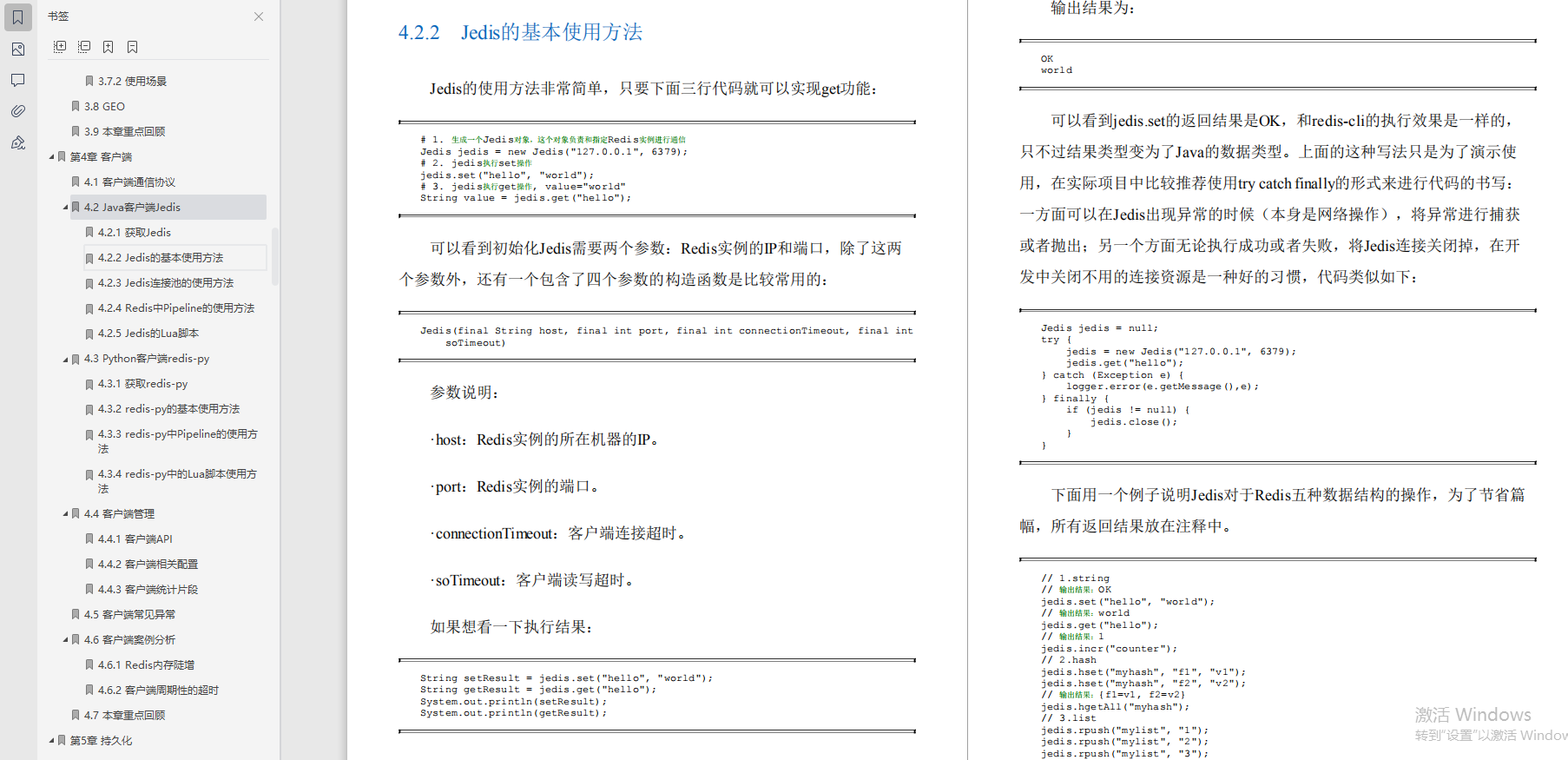Open the comments panel icon in the sidebar
This screenshot has width=1568, height=760.
[x=17, y=80]
